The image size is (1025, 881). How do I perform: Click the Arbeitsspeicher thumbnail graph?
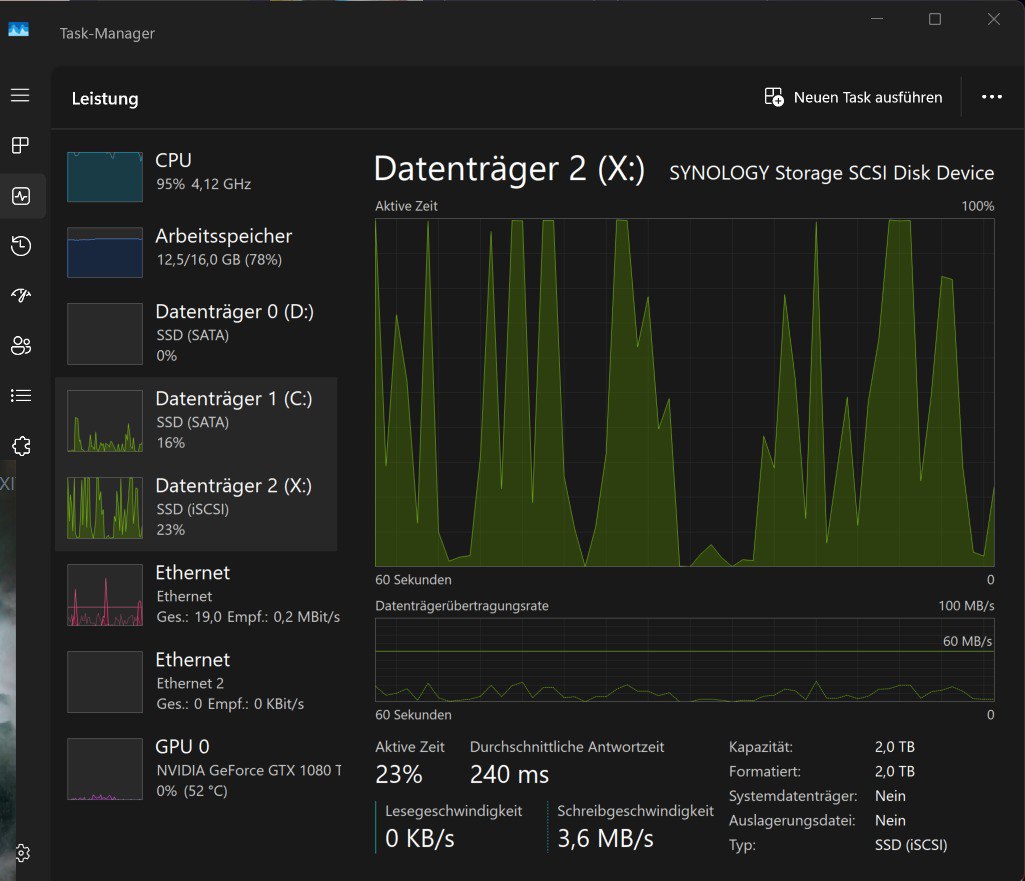pos(105,252)
